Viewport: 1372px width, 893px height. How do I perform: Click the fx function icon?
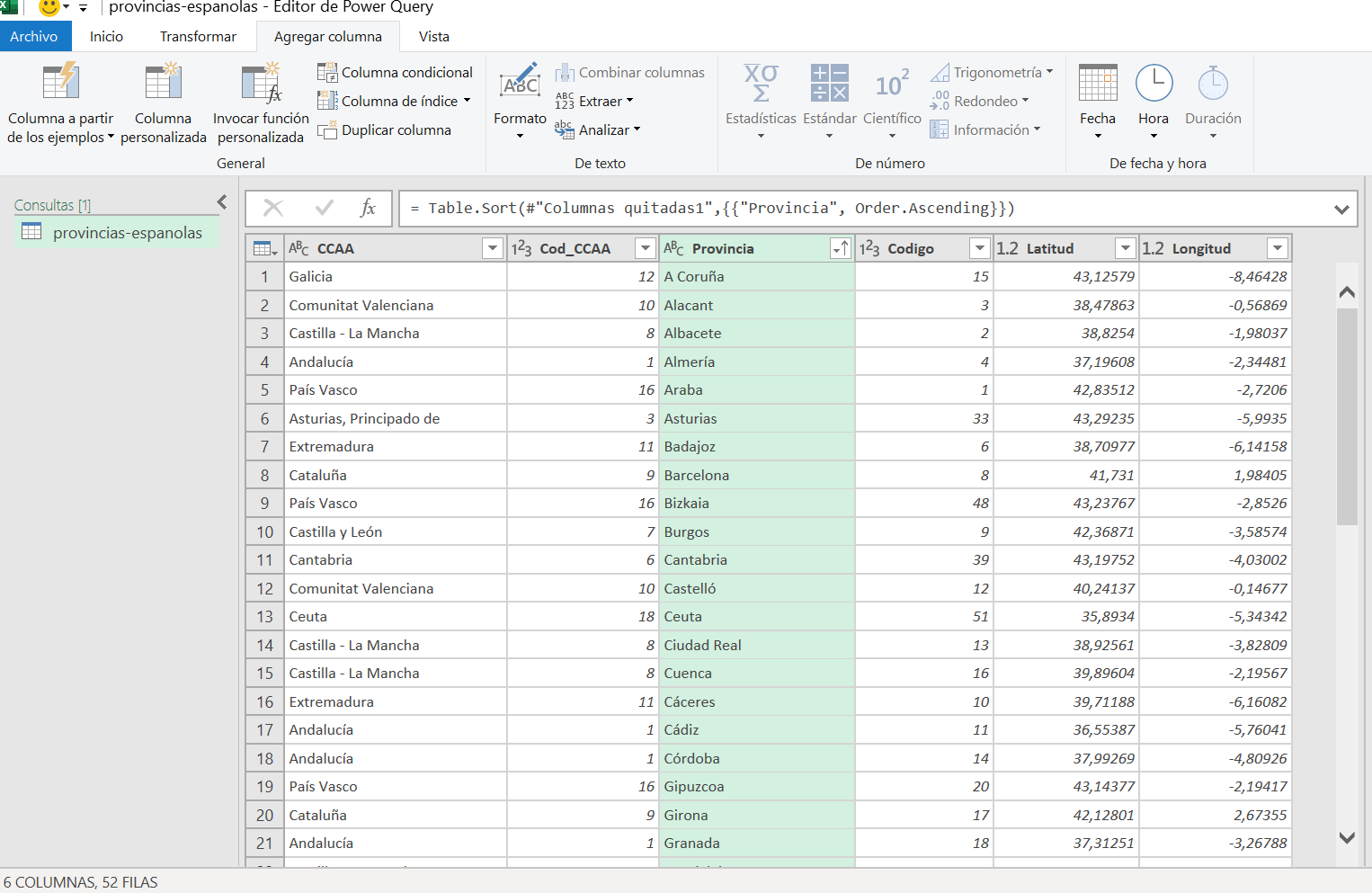point(368,209)
